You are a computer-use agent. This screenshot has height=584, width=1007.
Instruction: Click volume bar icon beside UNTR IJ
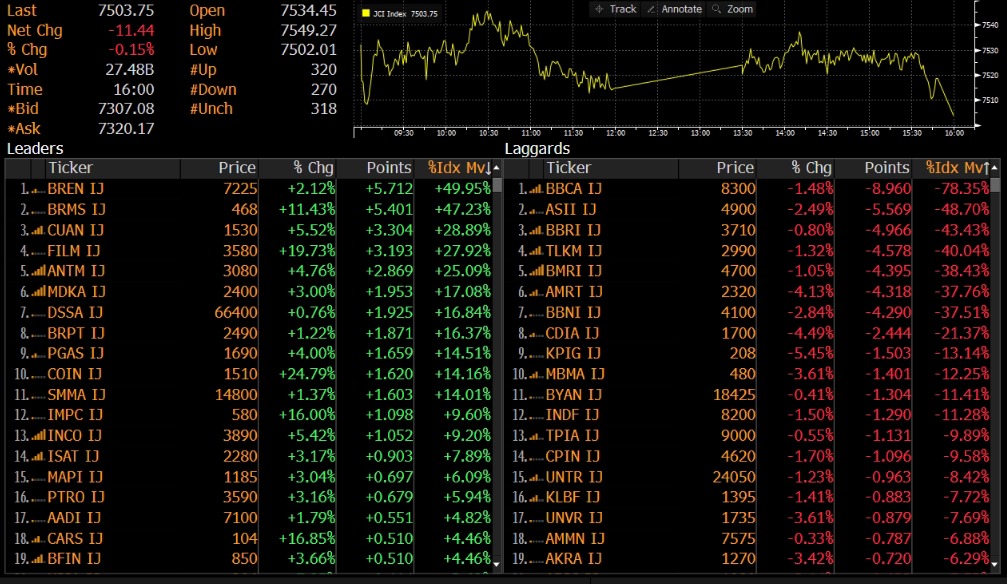click(x=536, y=477)
